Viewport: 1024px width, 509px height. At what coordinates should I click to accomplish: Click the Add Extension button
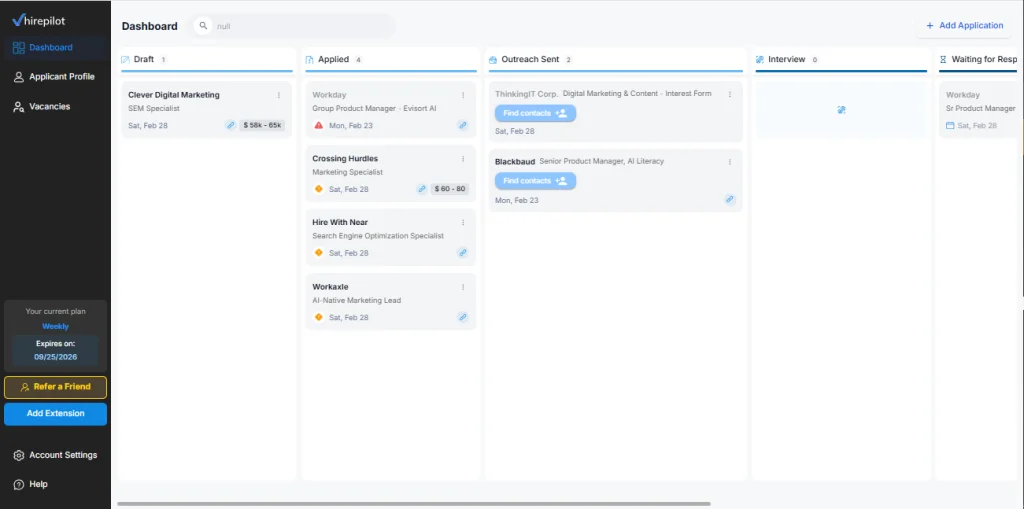[56, 414]
